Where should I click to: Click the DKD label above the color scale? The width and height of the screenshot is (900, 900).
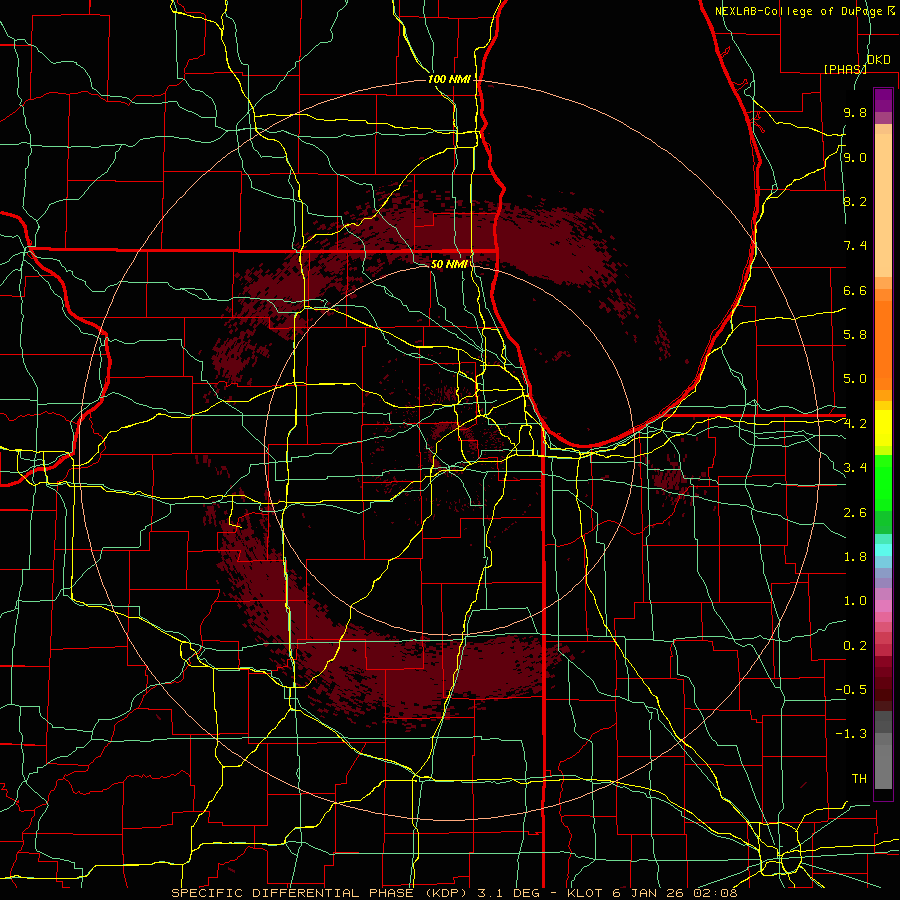pyautogui.click(x=879, y=60)
